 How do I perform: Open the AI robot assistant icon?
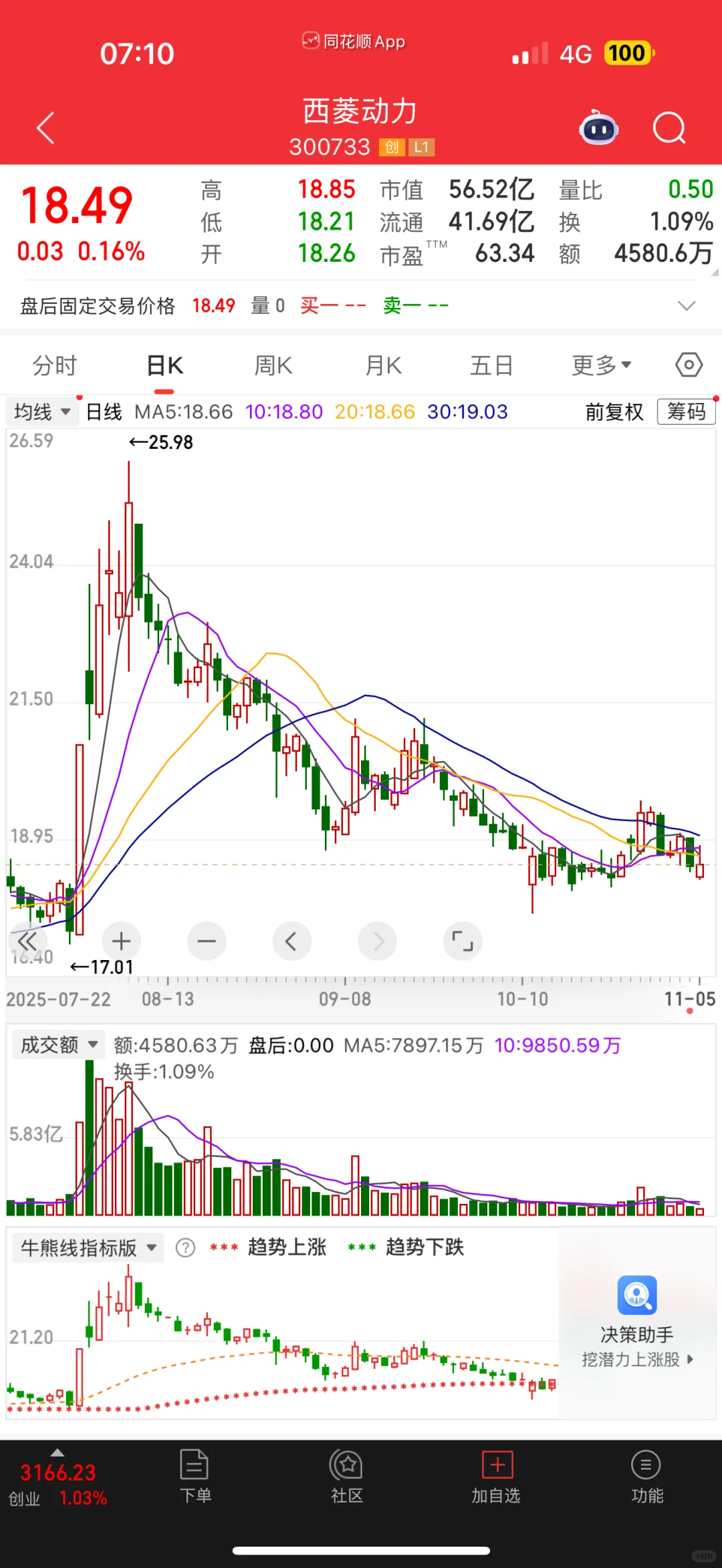coord(598,127)
